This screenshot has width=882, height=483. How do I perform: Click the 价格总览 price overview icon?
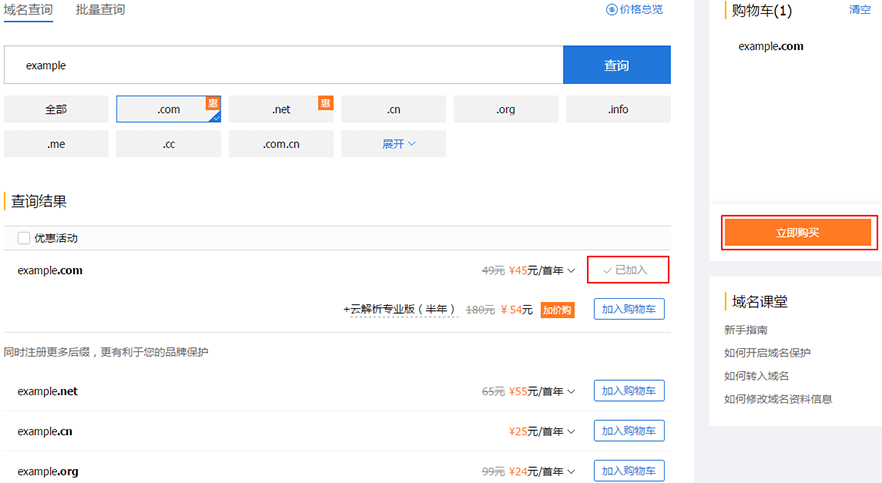(612, 9)
